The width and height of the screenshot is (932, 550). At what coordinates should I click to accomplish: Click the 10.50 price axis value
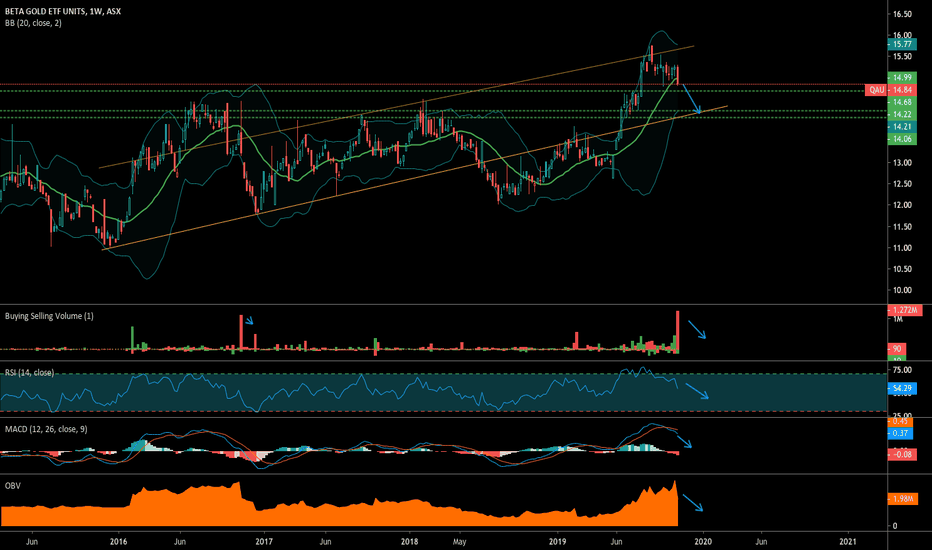click(x=902, y=269)
